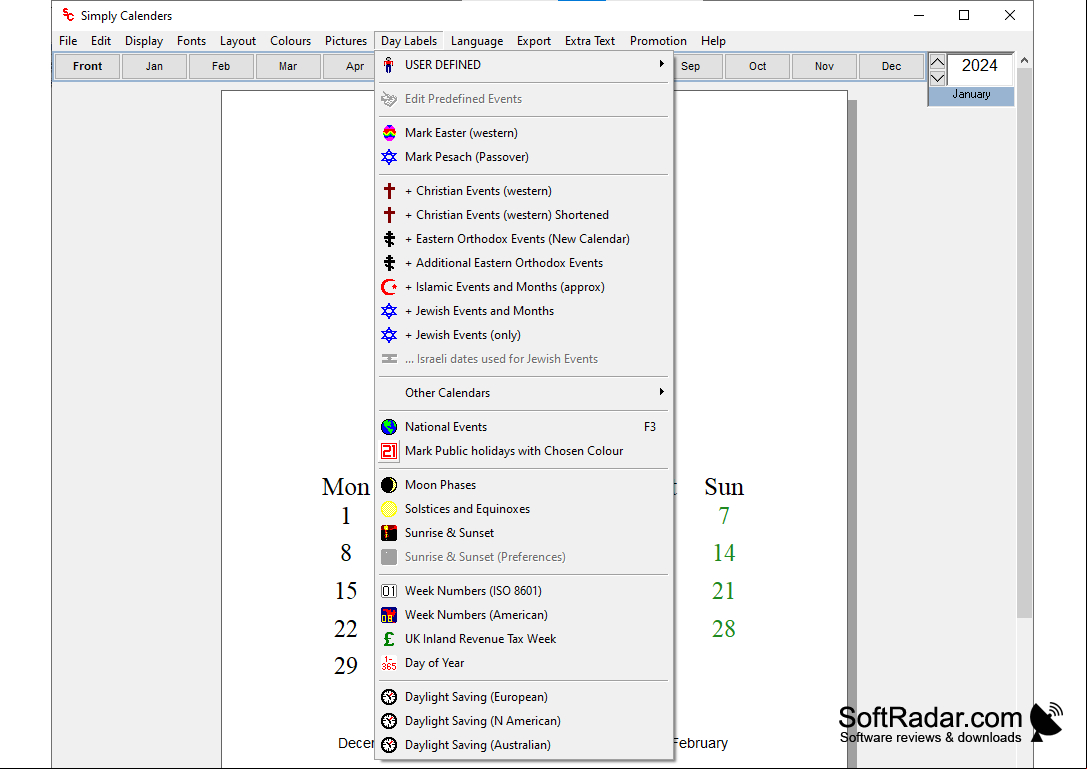Screen dimensions: 1087x769
Task: Switch to the Apr month tab
Action: pyautogui.click(x=349, y=67)
